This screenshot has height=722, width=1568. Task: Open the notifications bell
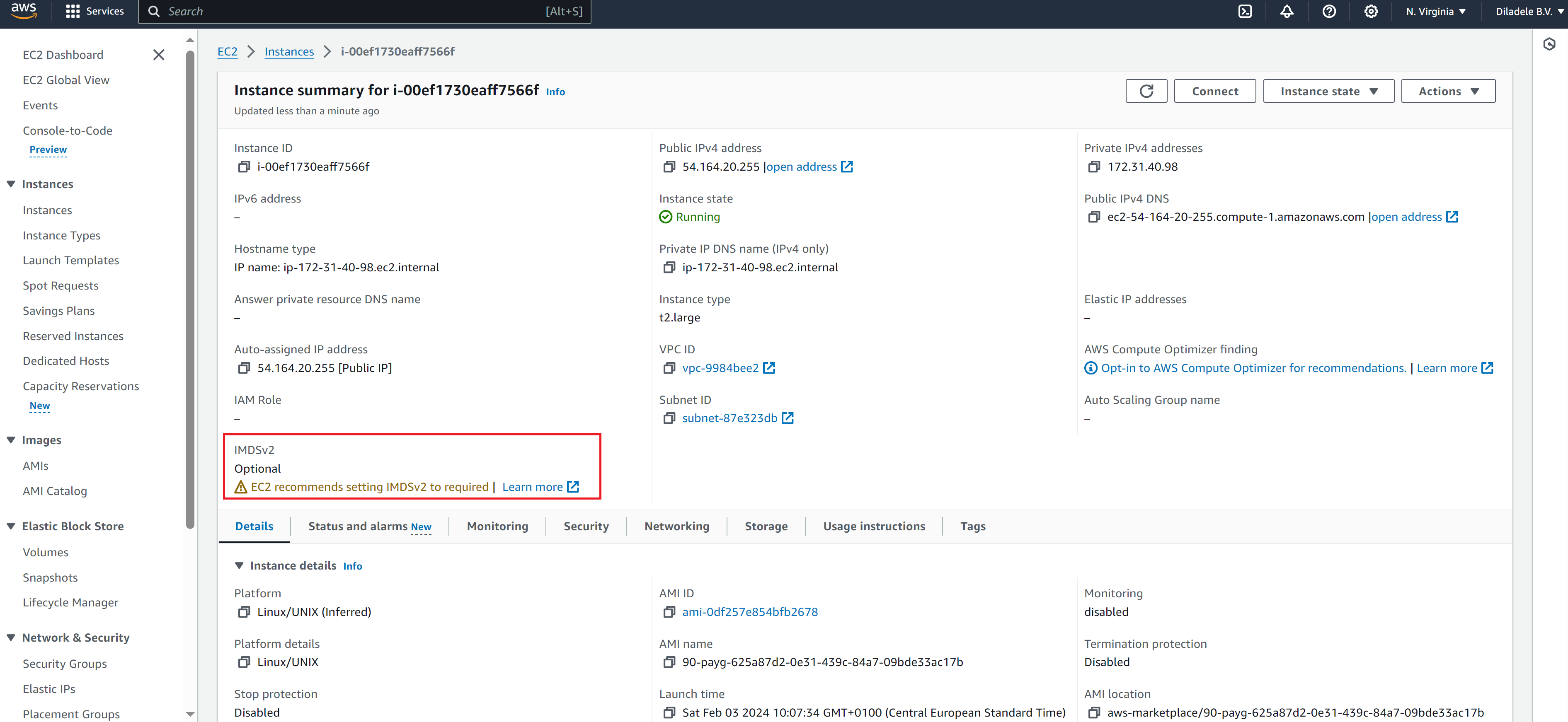[1286, 12]
